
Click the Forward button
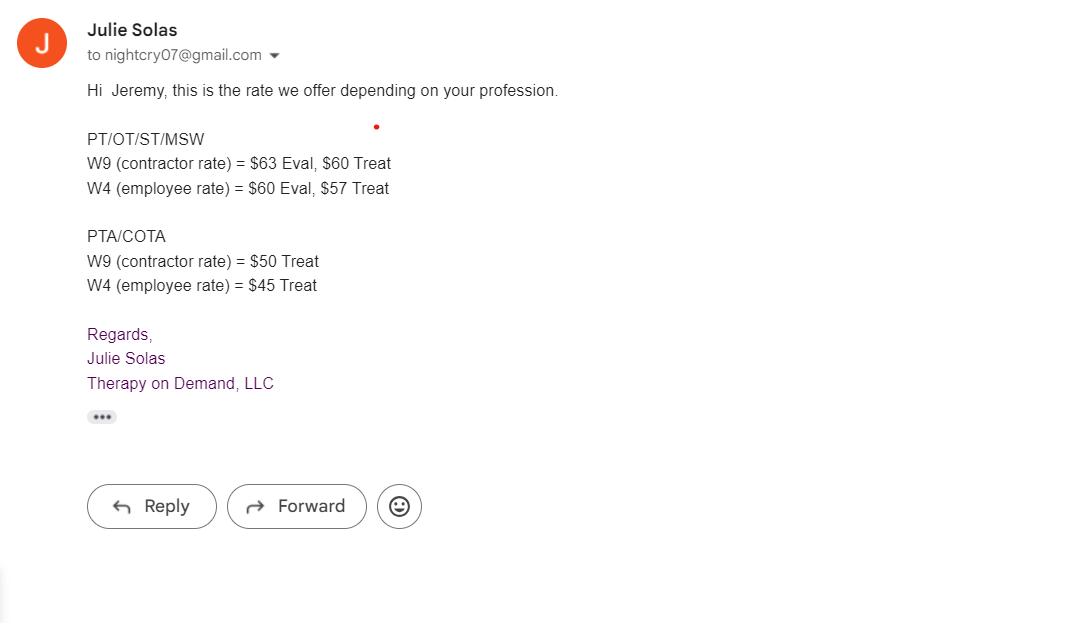297,506
